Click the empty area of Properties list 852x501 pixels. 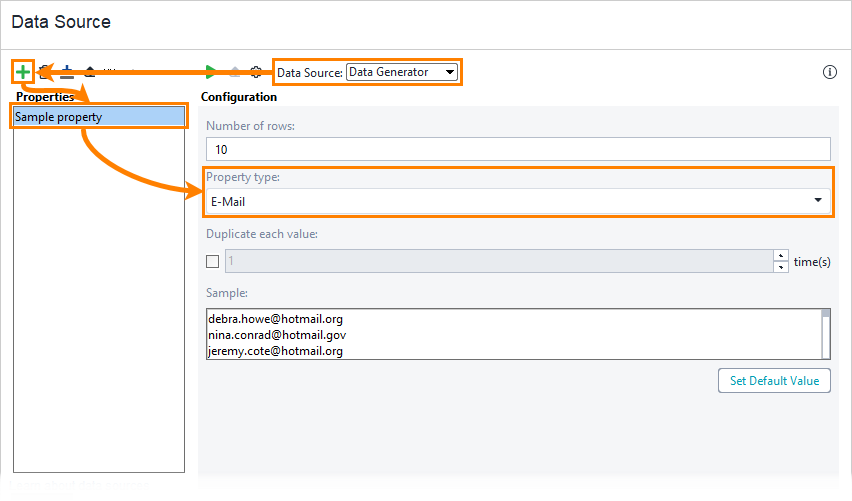tap(98, 300)
